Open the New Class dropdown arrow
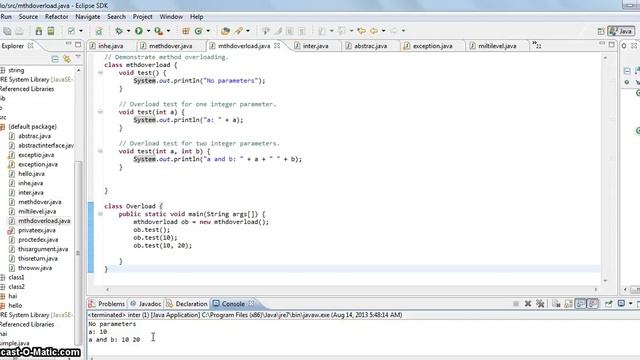The height and width of the screenshot is (360, 640). coord(208,31)
